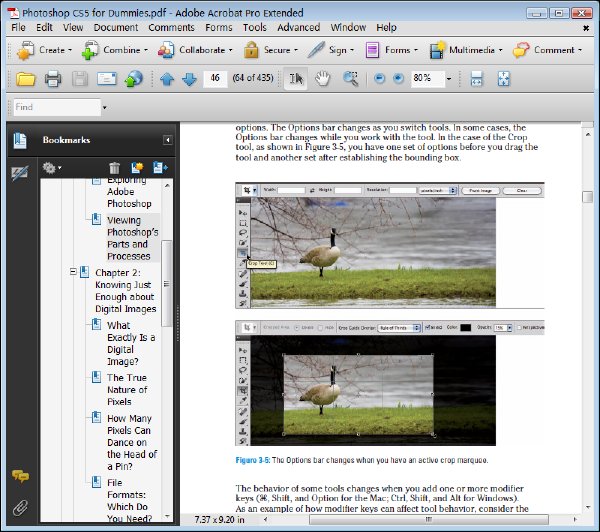Close the document with the small X
This screenshot has height=532, width=600.
[x=586, y=28]
